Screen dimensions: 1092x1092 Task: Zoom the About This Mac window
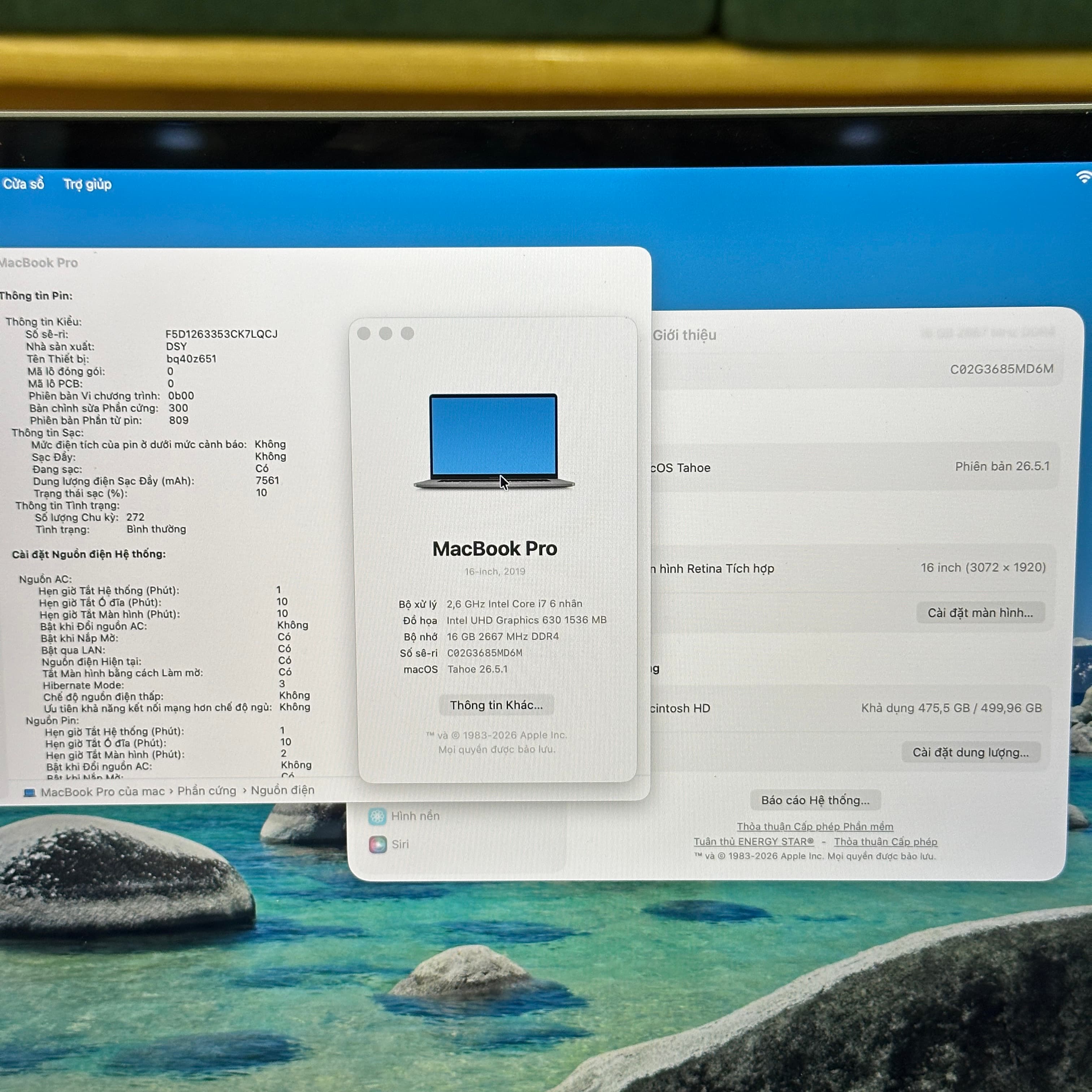(x=407, y=333)
